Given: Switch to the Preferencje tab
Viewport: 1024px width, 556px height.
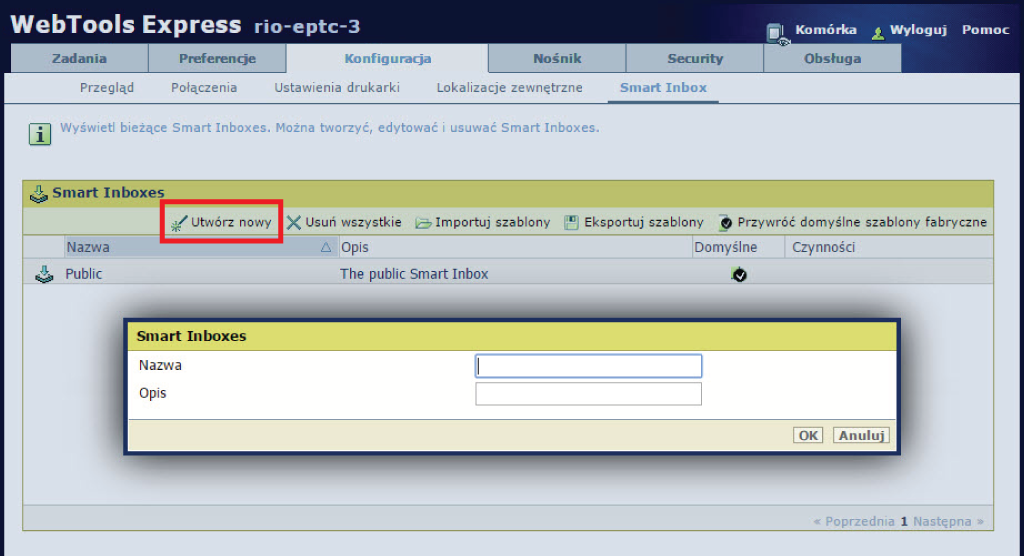Looking at the screenshot, I should click(217, 59).
